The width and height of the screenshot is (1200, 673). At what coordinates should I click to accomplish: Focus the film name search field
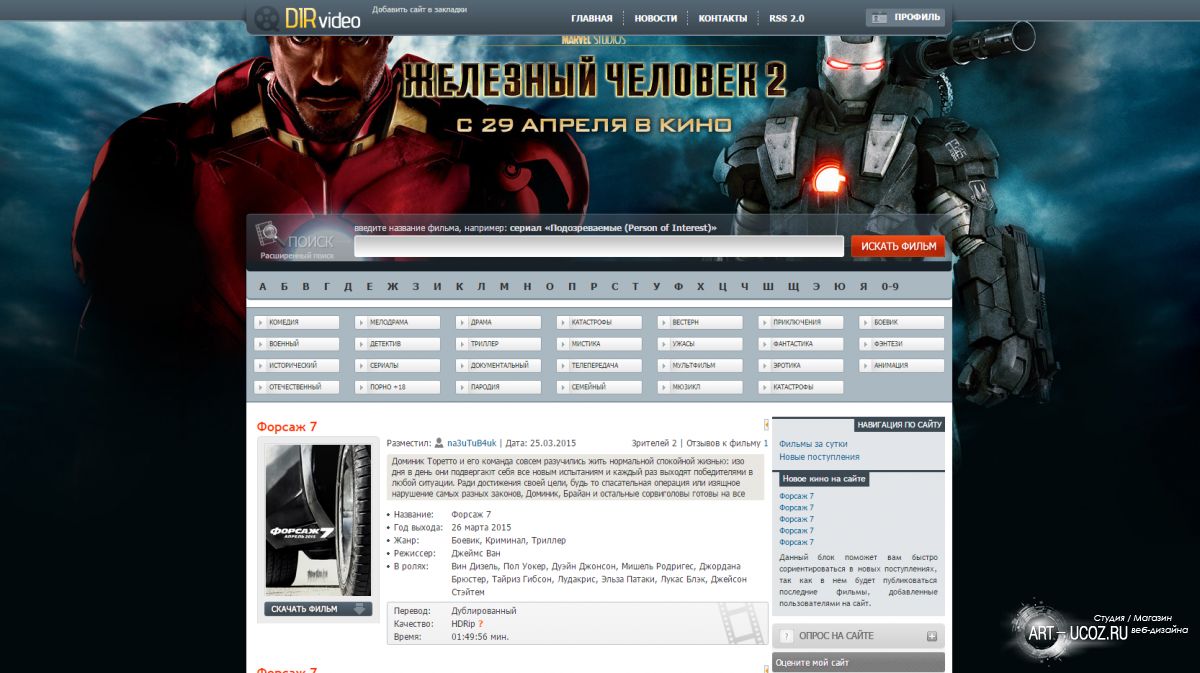pyautogui.click(x=599, y=246)
